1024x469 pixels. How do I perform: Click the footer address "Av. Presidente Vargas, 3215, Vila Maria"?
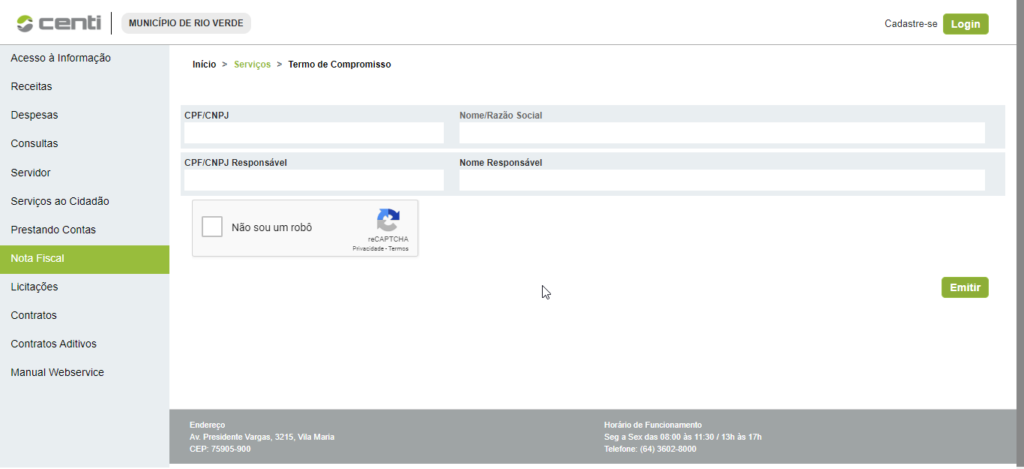[262, 437]
